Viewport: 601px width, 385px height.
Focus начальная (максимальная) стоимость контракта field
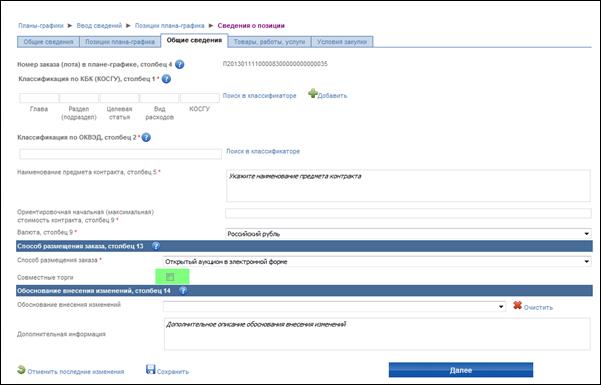point(408,213)
